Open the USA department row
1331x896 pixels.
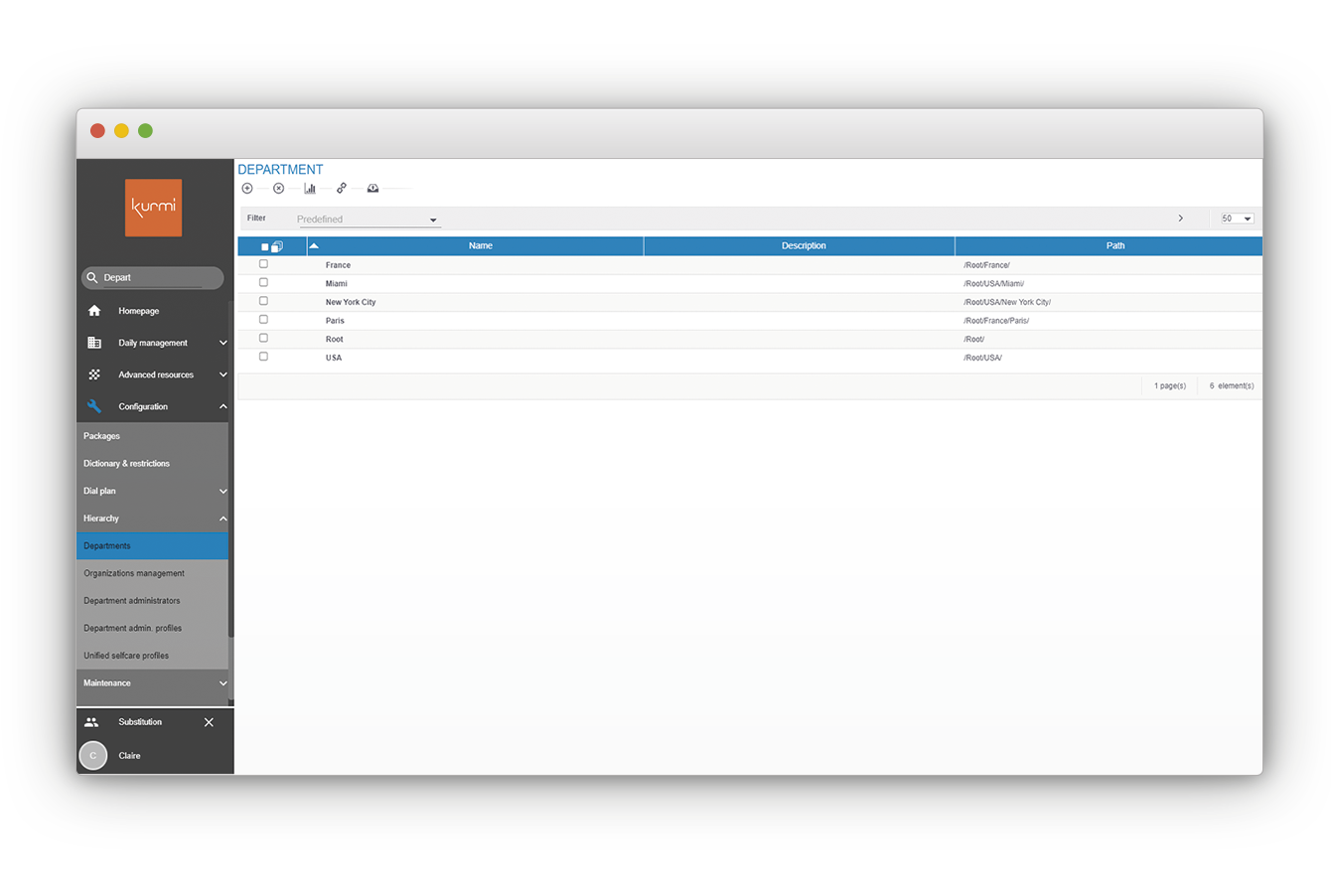tap(750, 358)
